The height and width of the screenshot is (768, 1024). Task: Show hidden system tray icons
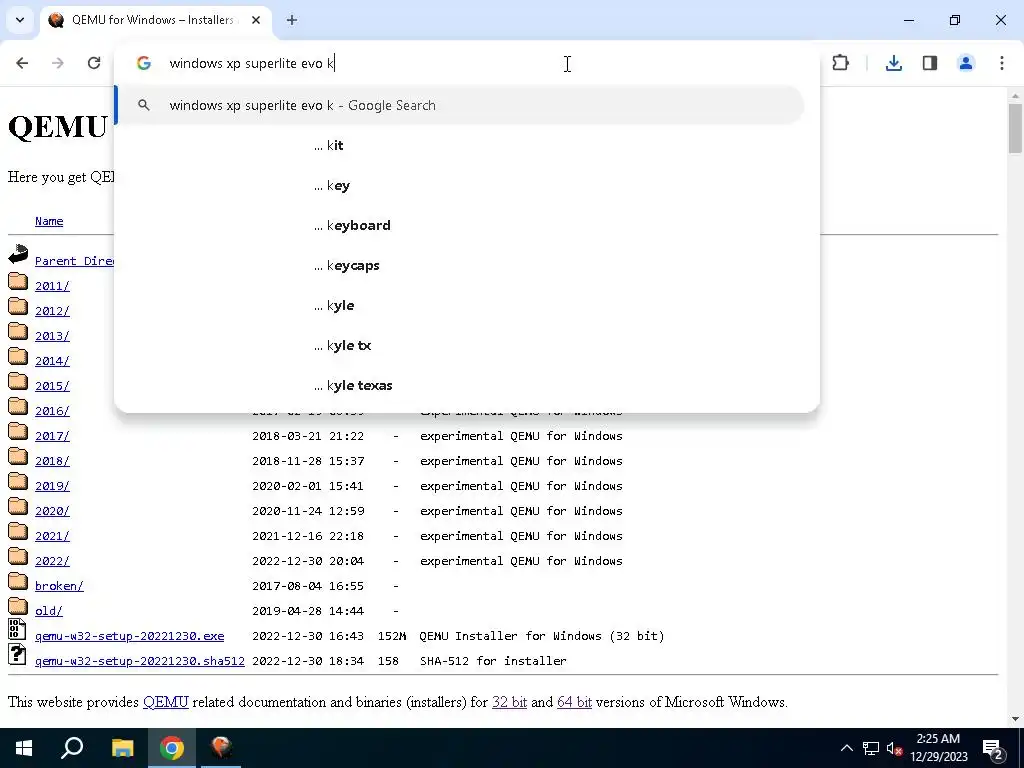(846, 748)
